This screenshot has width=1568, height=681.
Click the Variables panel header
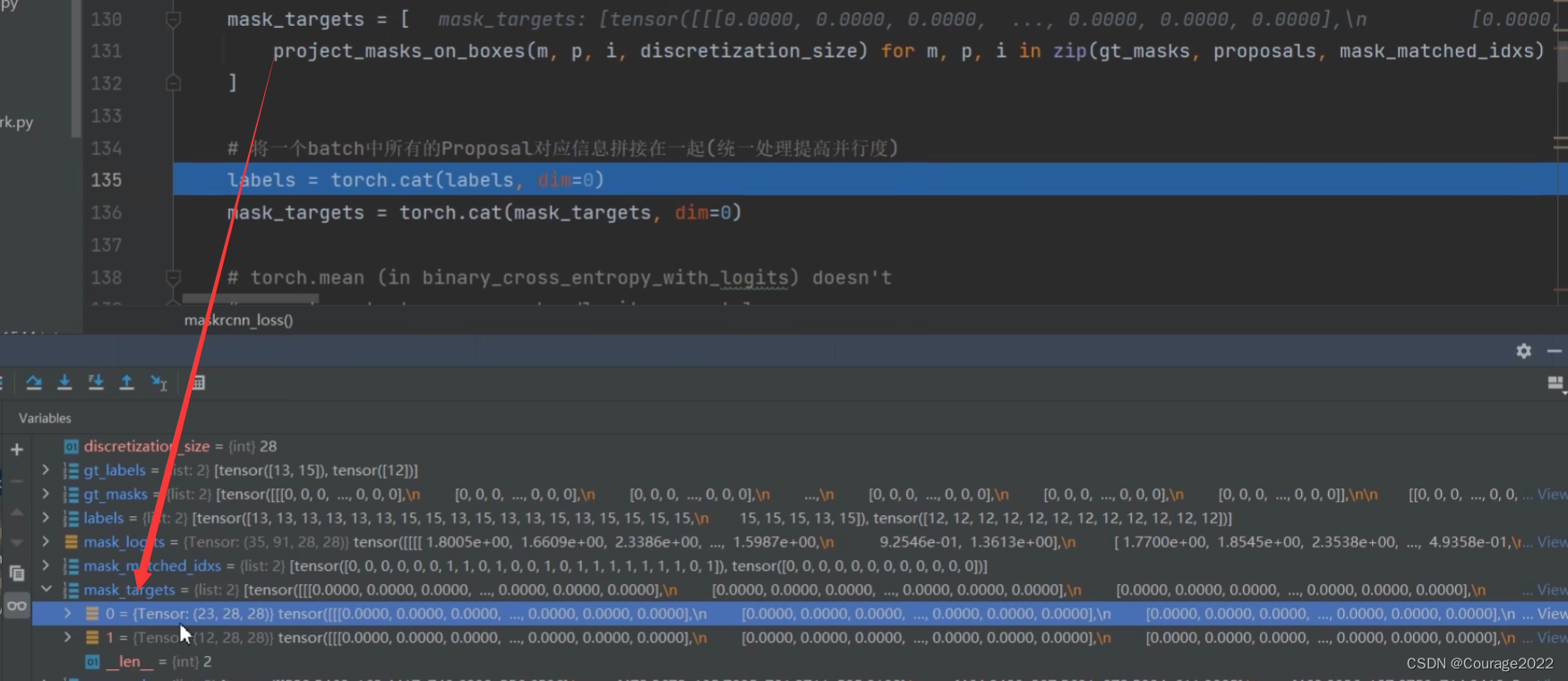[x=45, y=418]
